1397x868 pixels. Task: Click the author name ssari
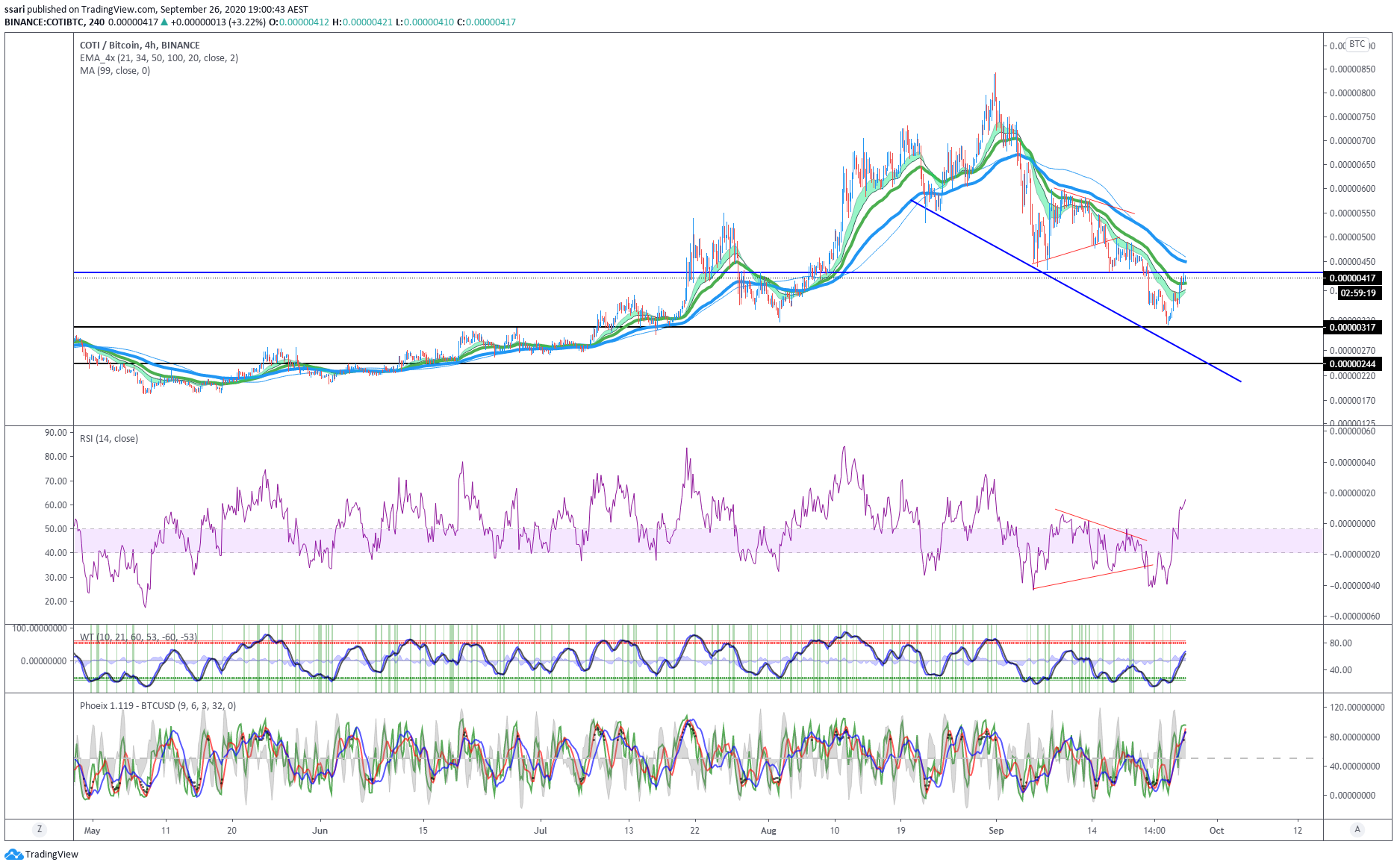tap(15, 10)
